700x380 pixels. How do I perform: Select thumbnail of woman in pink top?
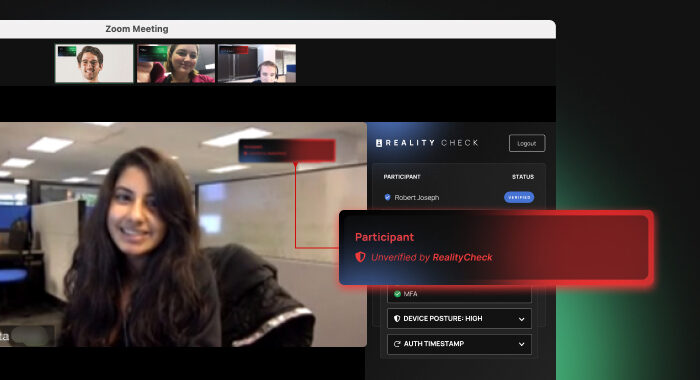click(176, 63)
